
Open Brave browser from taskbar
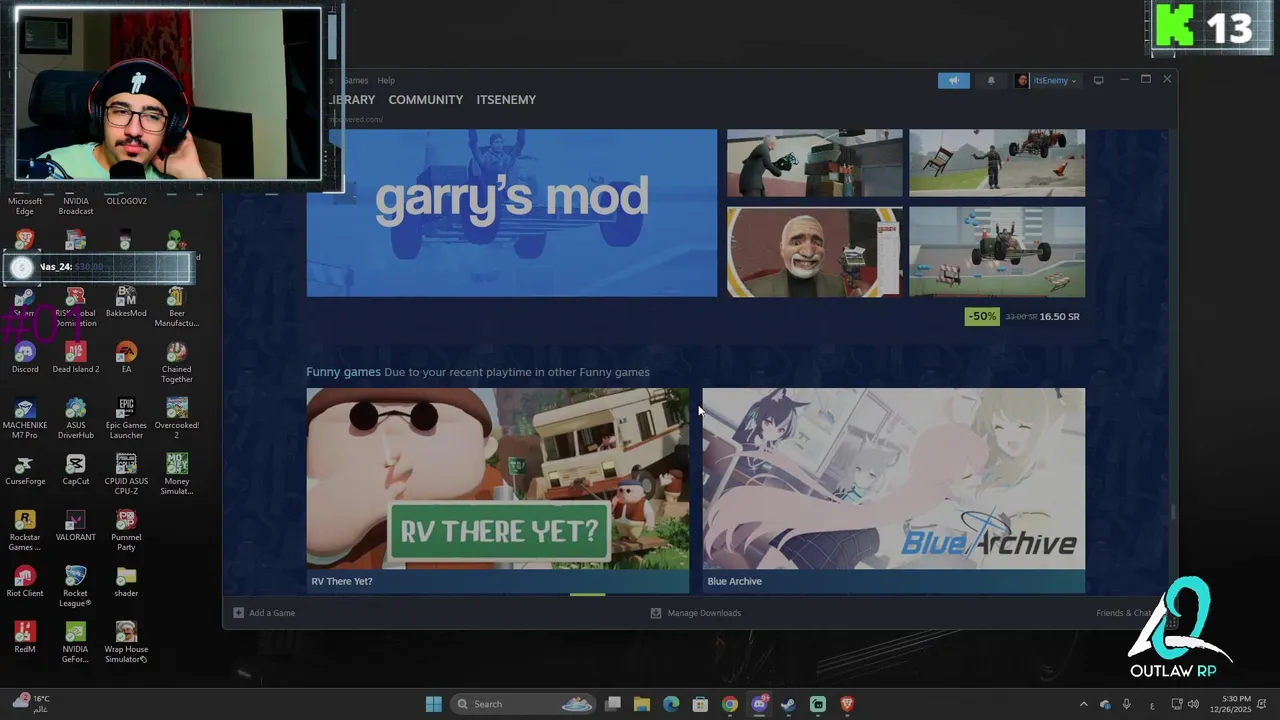pos(847,704)
